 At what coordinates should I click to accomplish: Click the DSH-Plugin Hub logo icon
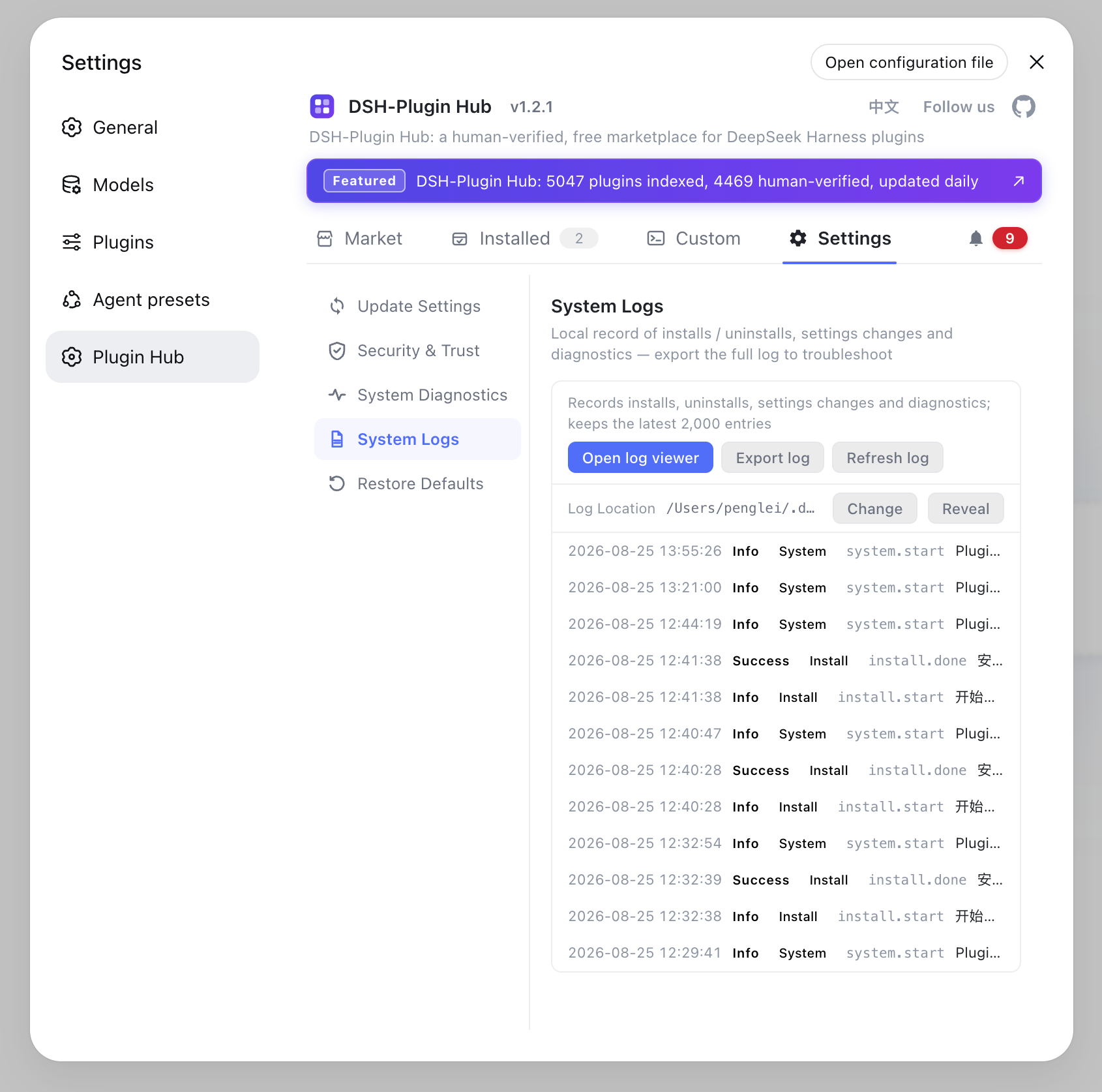click(x=322, y=106)
